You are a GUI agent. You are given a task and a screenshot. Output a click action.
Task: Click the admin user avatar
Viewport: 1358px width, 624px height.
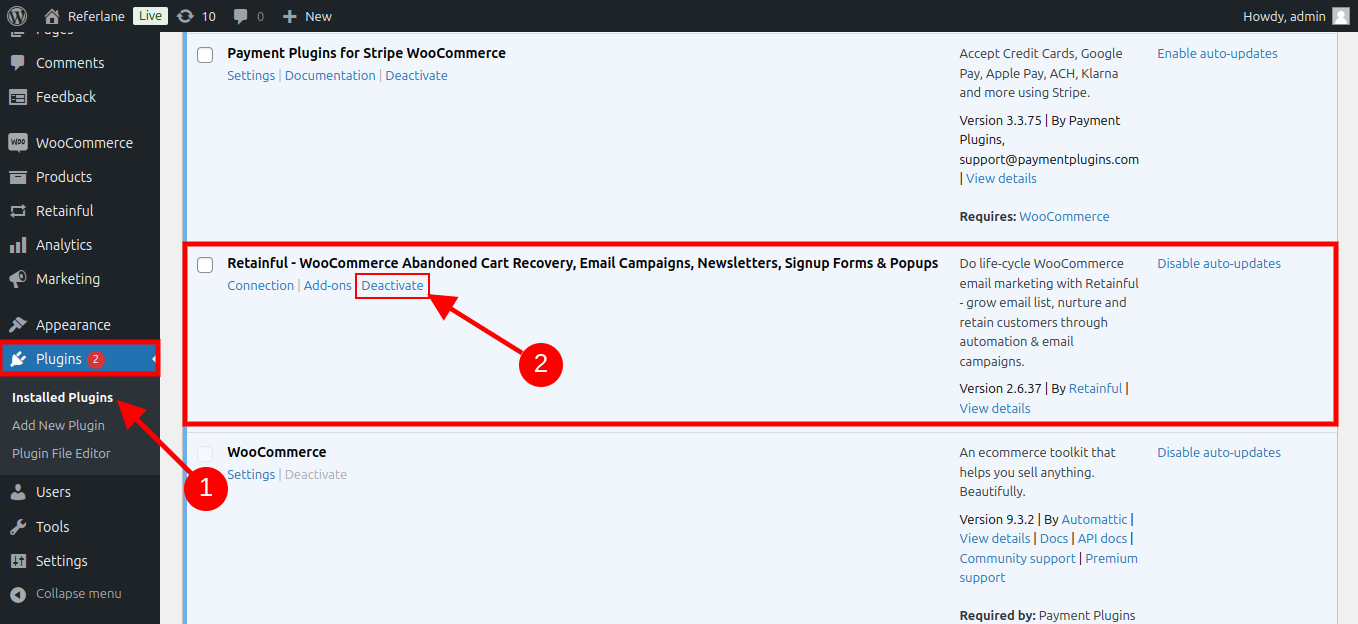(1340, 16)
